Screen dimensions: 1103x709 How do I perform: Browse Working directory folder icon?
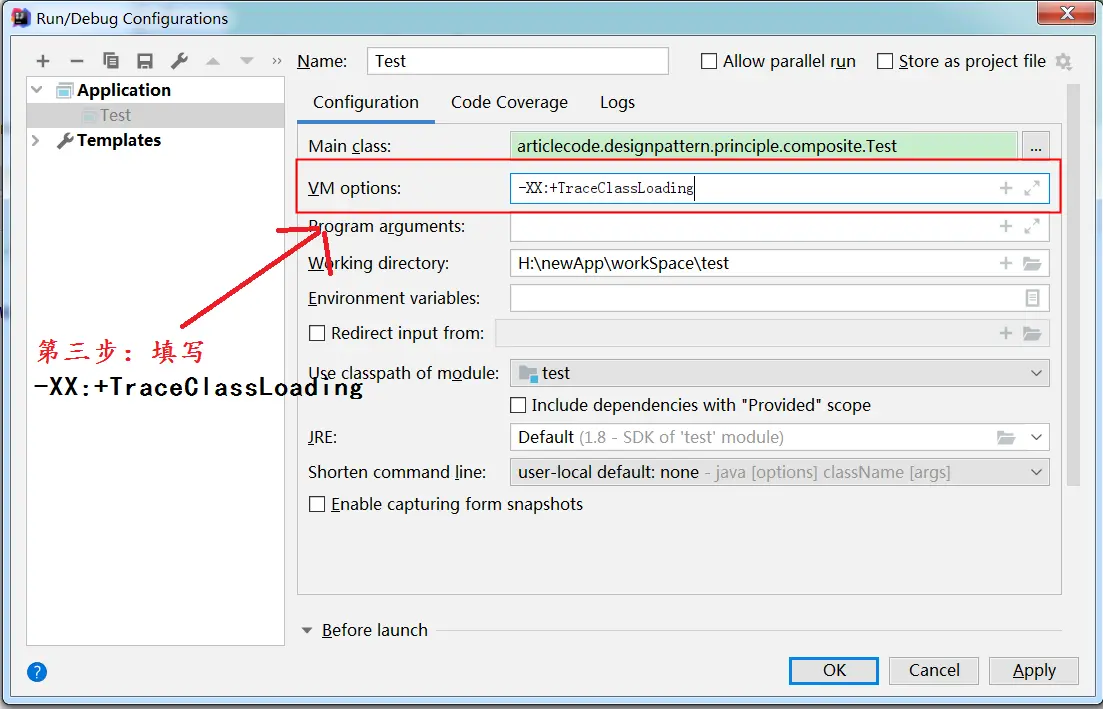[x=1032, y=263]
